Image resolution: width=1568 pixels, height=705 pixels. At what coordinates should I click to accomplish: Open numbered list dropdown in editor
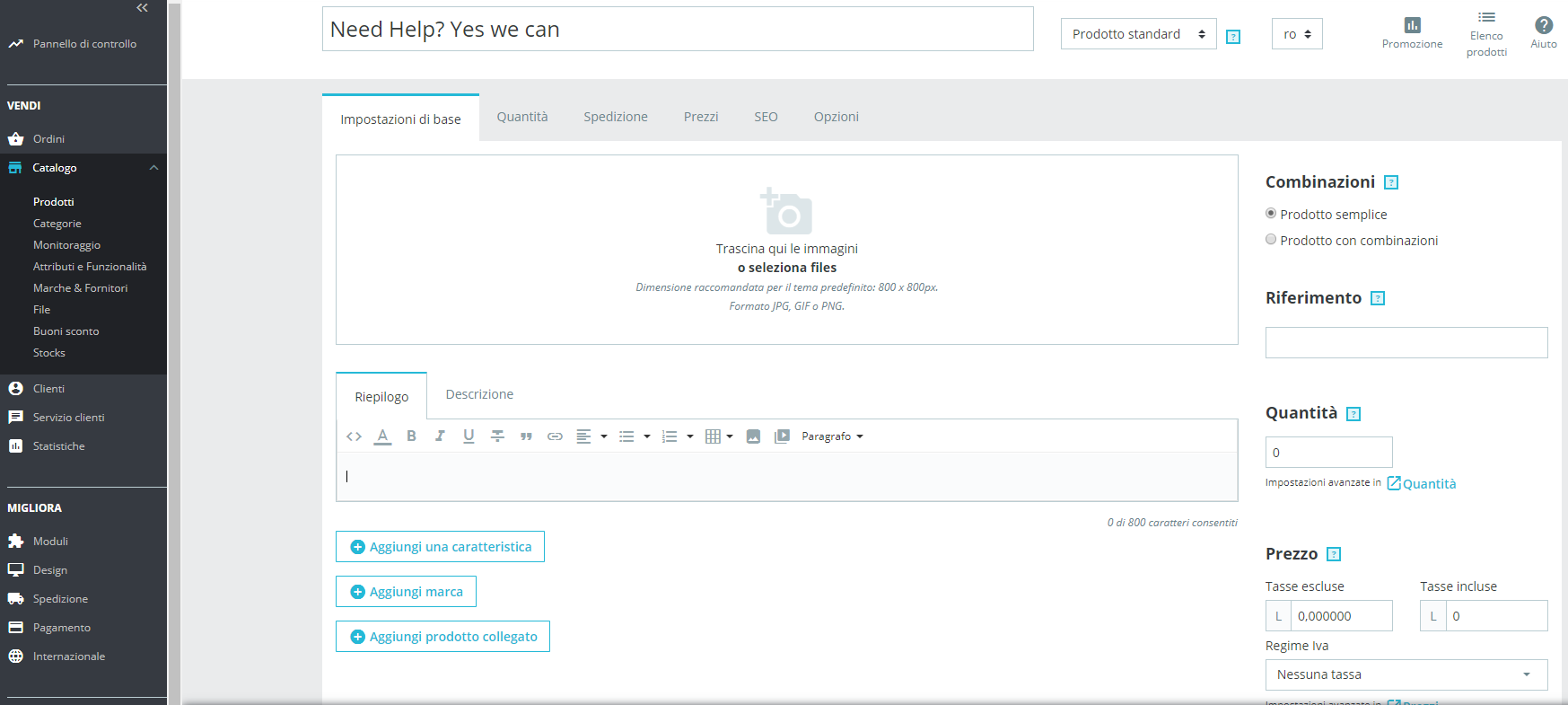(x=678, y=436)
